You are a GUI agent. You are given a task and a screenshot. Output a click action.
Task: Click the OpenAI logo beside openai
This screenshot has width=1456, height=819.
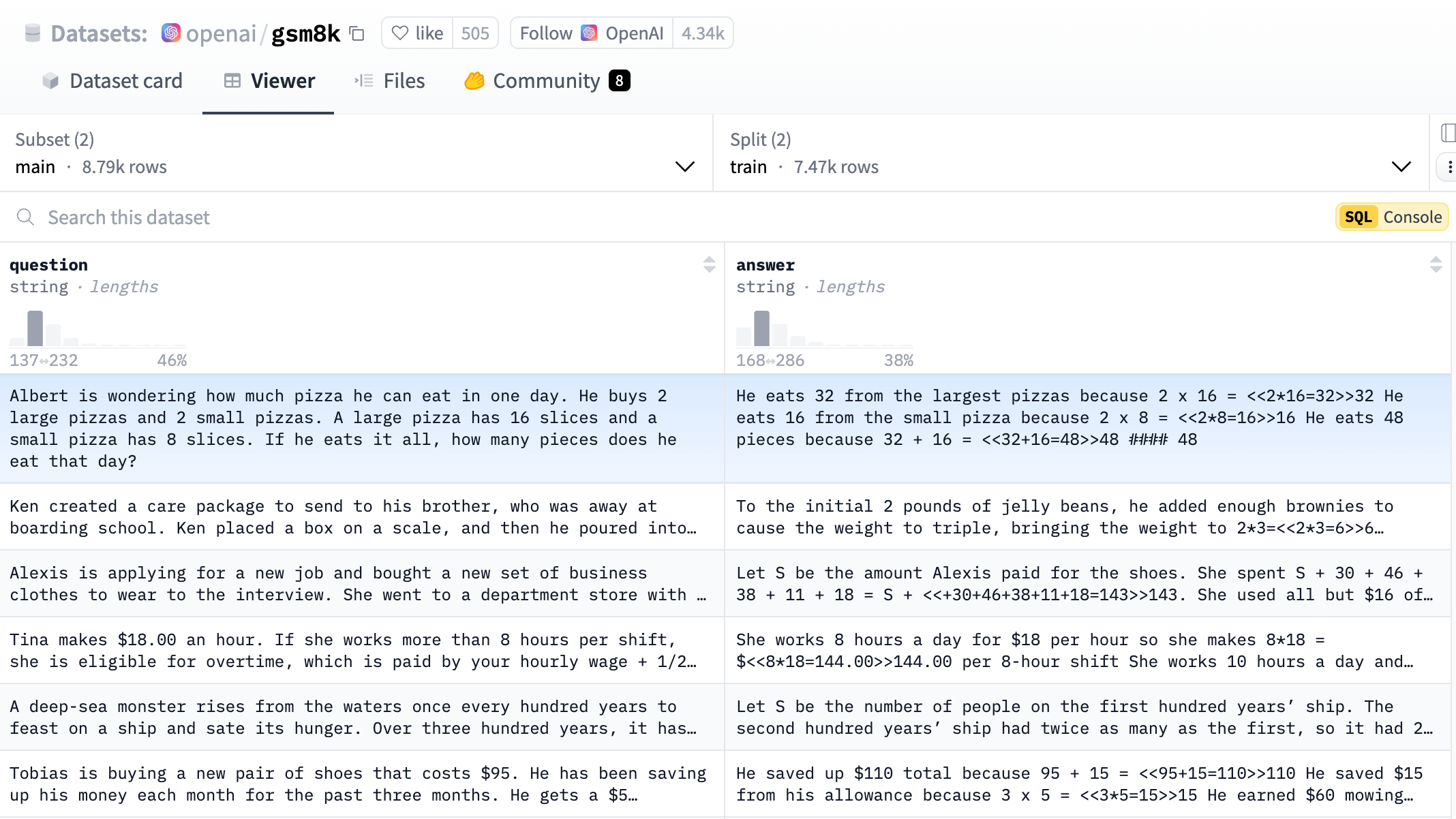171,33
